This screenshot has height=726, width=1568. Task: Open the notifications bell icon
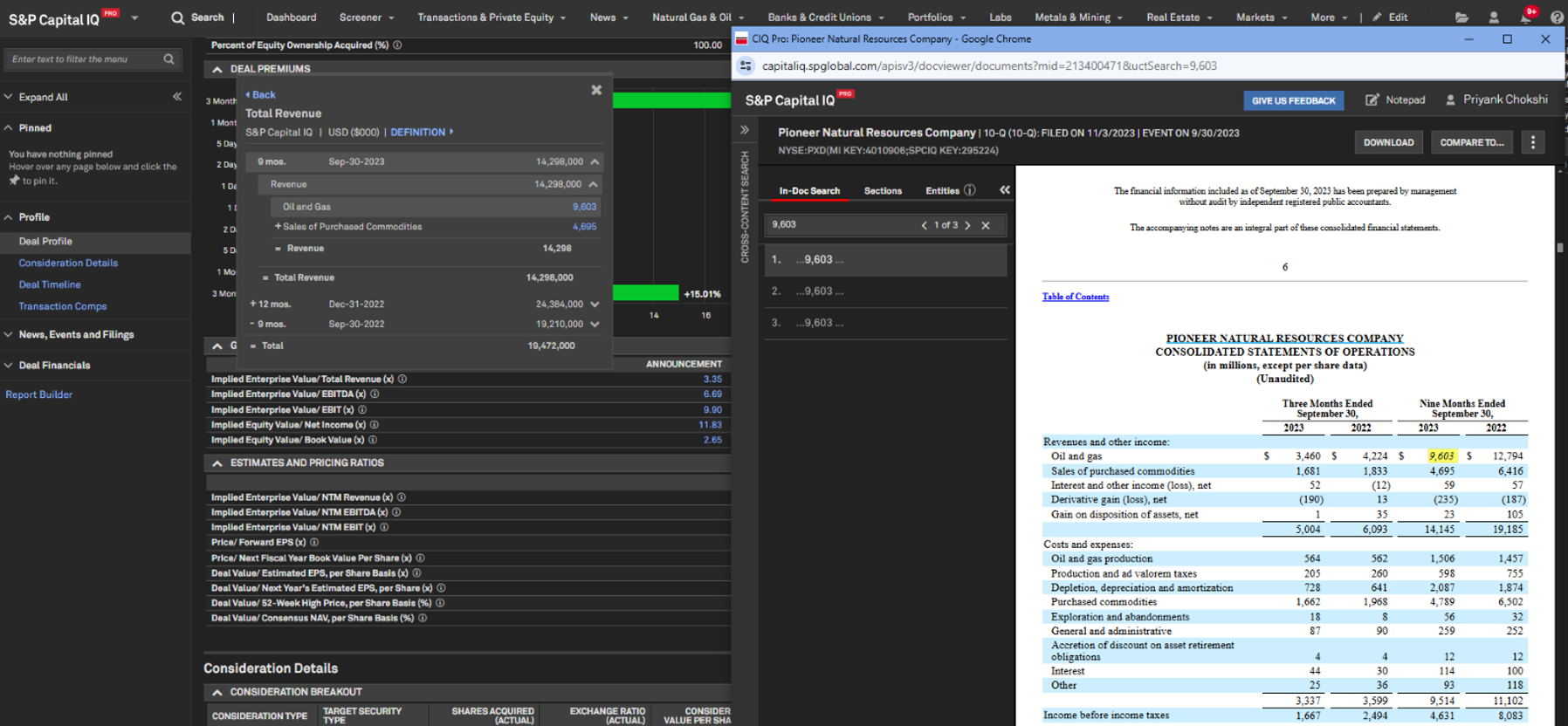point(1525,17)
